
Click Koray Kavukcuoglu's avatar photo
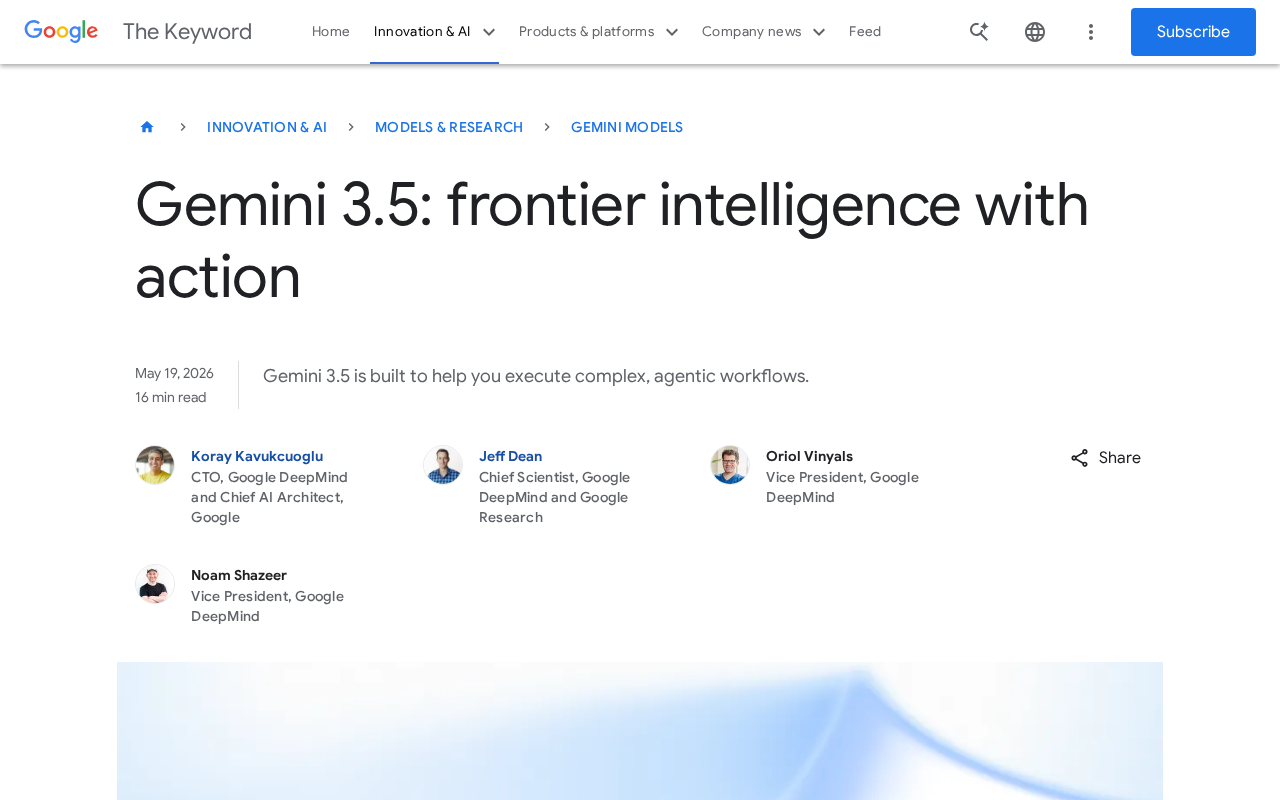click(155, 465)
